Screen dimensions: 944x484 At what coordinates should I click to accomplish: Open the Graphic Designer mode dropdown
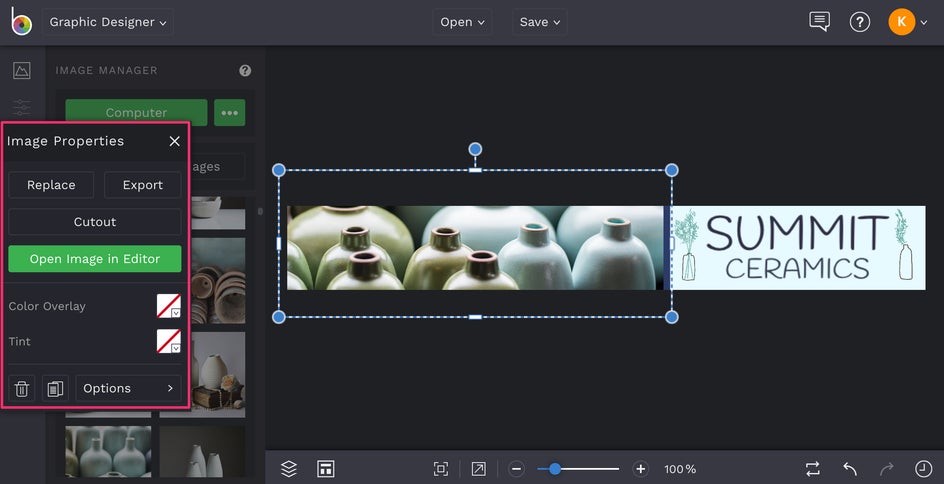[108, 22]
